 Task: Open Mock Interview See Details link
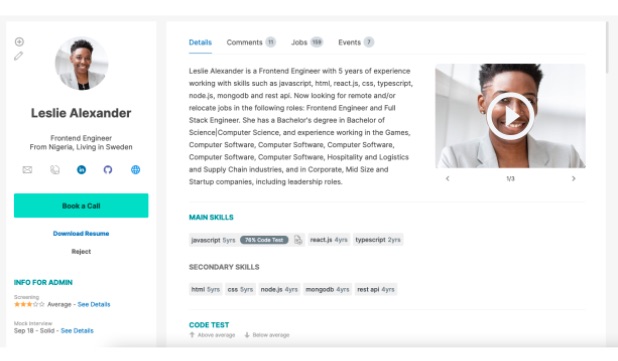77,331
